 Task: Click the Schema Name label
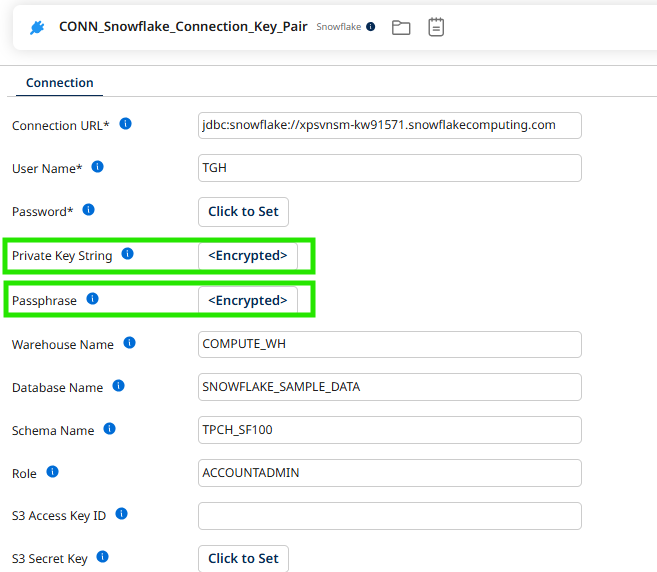point(53,431)
